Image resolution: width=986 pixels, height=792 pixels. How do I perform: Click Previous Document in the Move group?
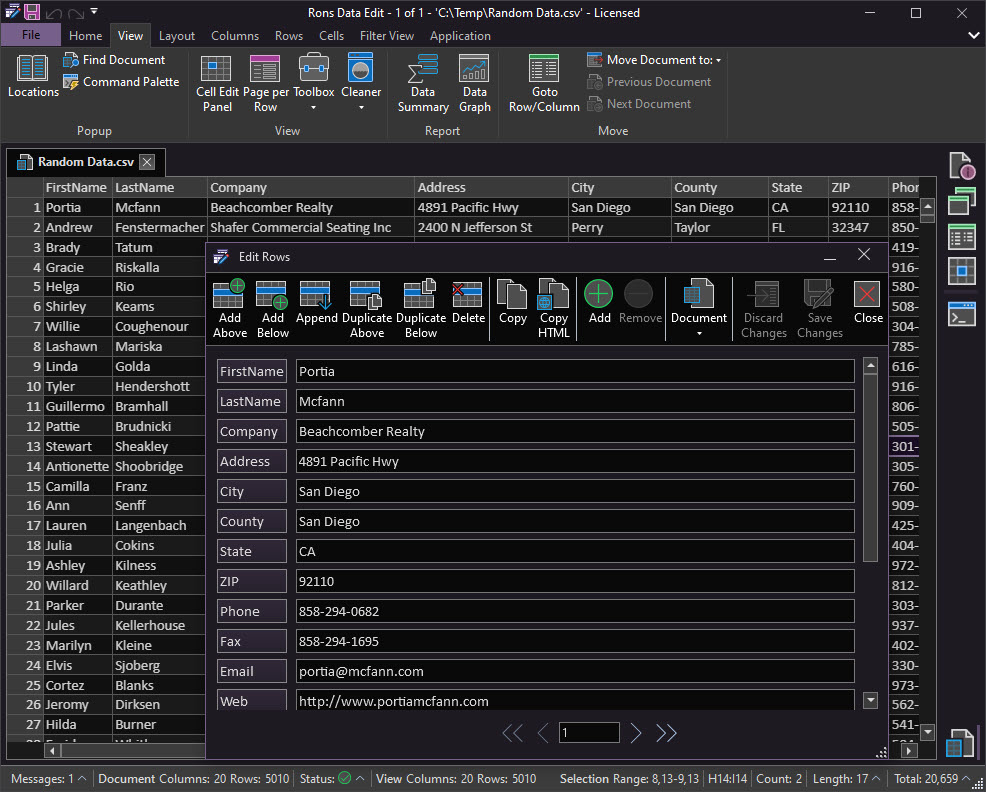coord(650,81)
